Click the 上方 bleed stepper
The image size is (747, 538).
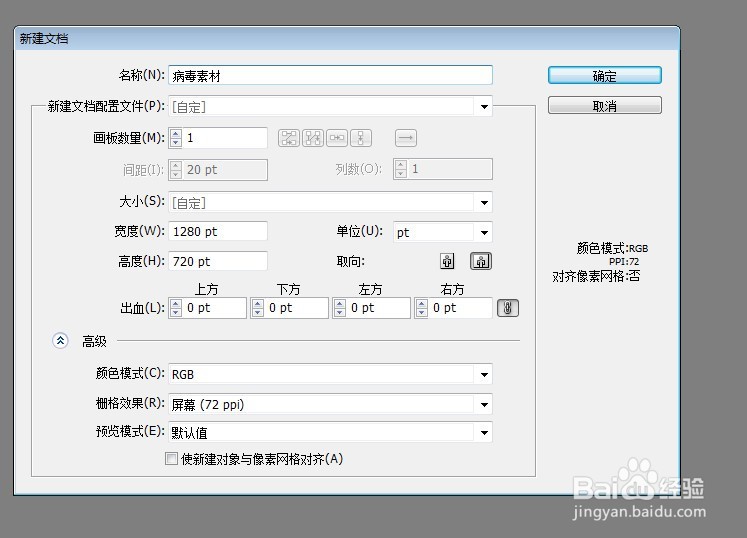[x=176, y=308]
